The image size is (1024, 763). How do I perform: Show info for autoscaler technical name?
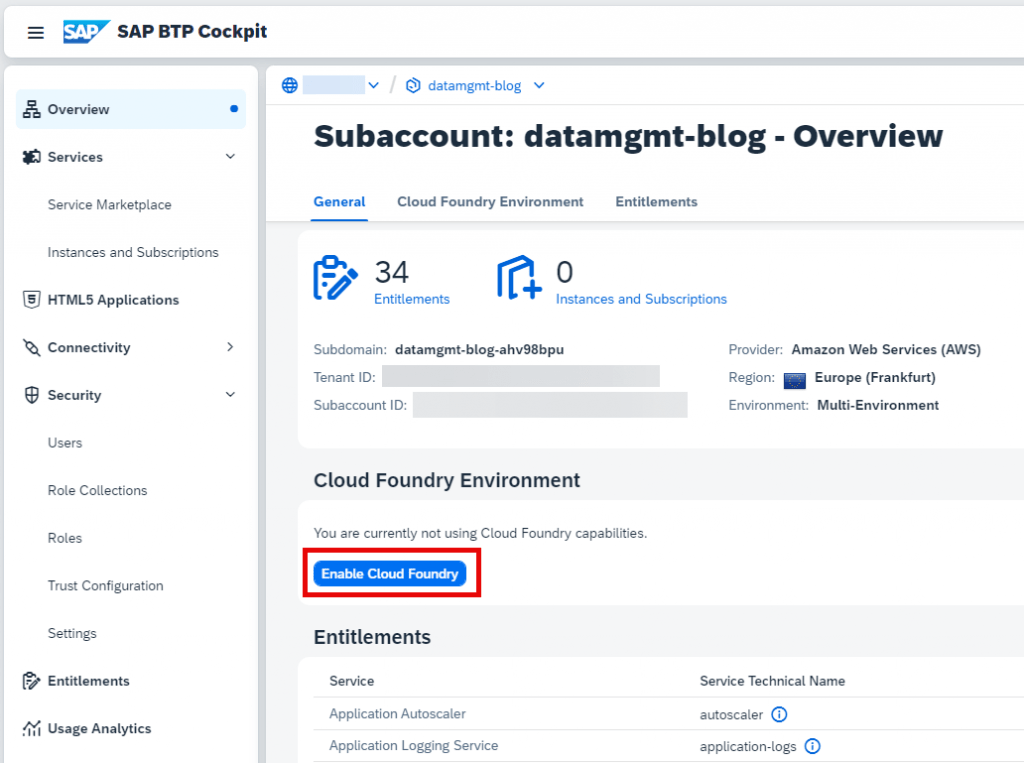(779, 715)
